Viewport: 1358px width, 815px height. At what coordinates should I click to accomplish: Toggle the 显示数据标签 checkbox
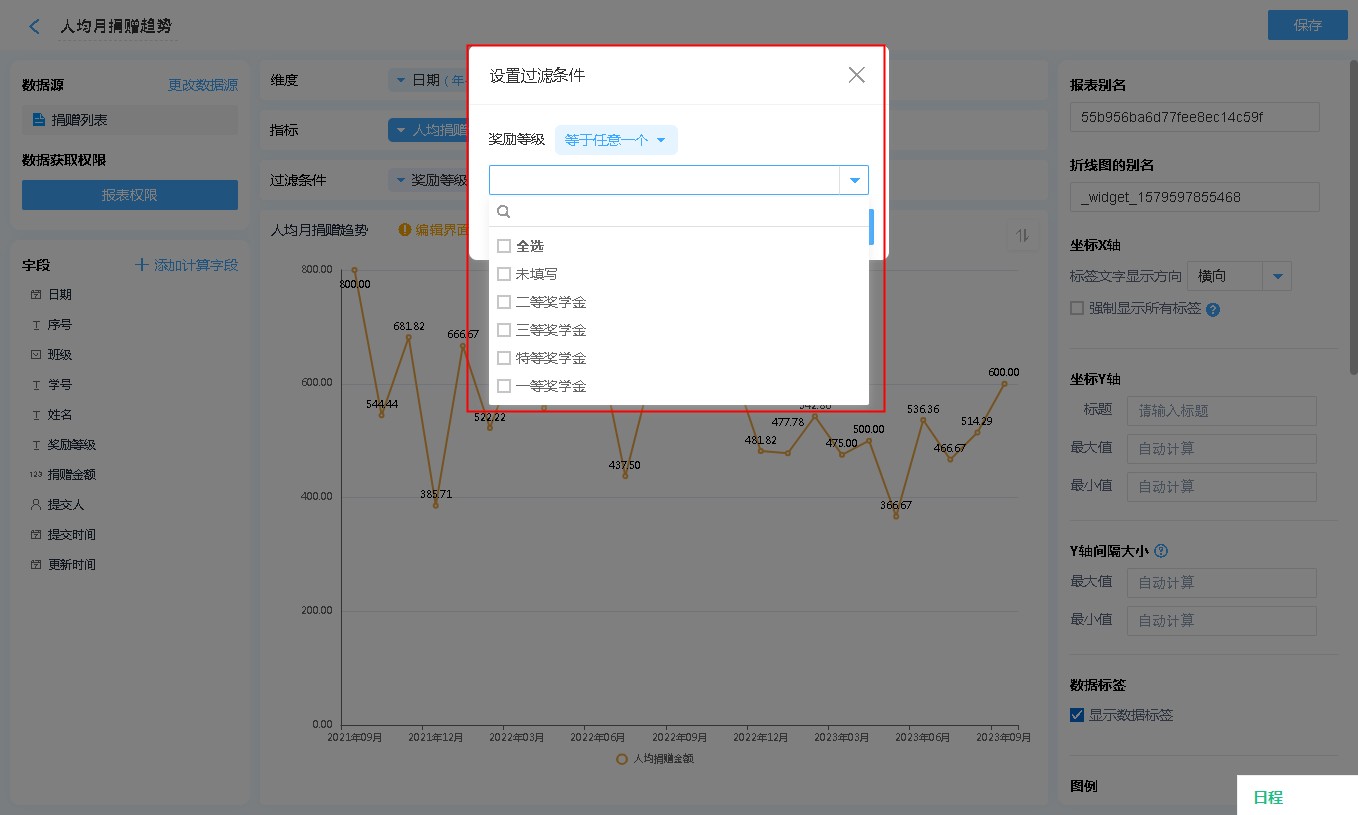coord(1077,715)
